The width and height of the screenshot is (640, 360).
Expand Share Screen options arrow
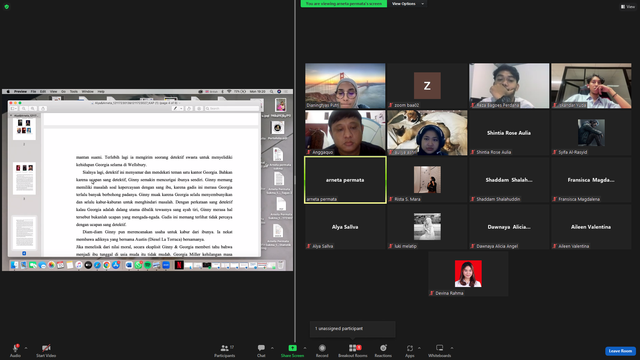click(x=304, y=348)
